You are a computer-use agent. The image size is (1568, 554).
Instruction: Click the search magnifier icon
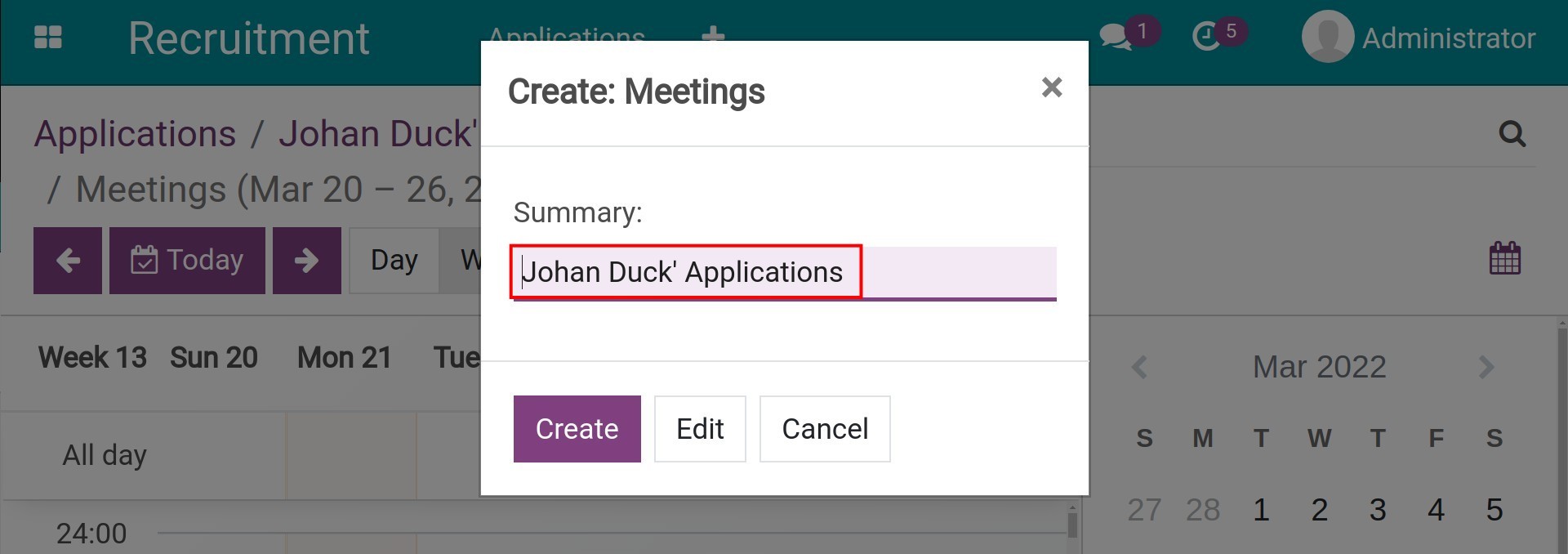[1513, 132]
